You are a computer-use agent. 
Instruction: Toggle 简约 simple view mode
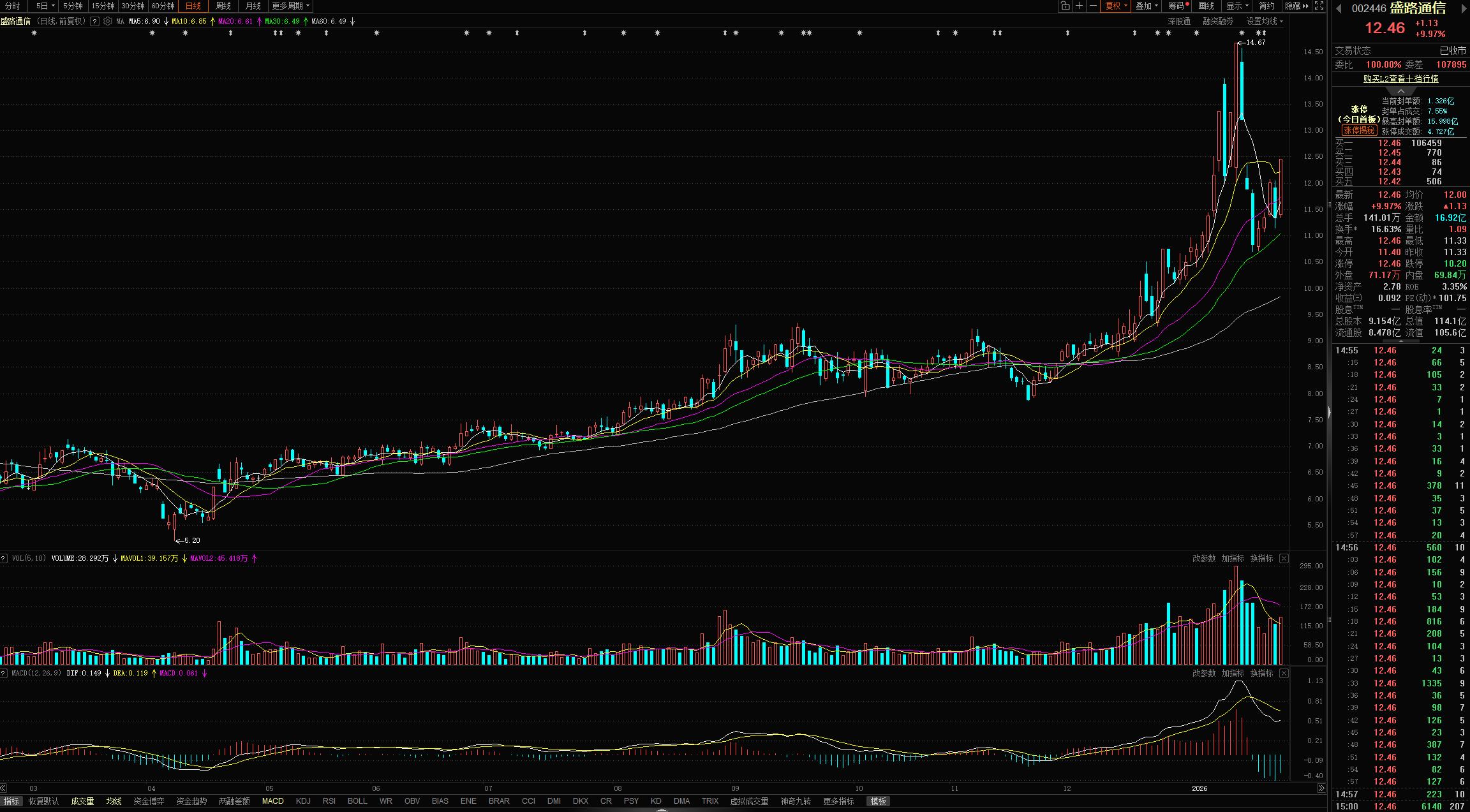tap(1266, 6)
